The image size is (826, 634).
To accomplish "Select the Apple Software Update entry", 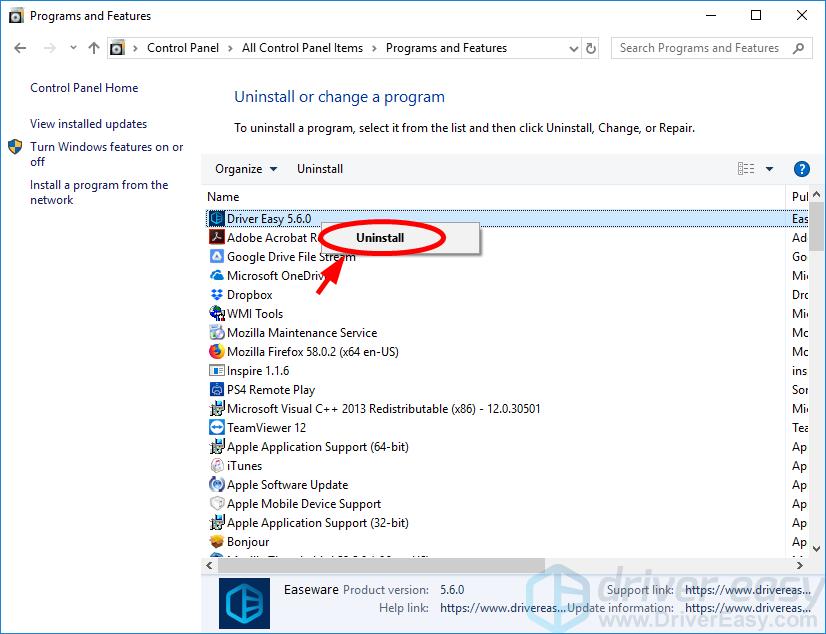I will [x=288, y=485].
